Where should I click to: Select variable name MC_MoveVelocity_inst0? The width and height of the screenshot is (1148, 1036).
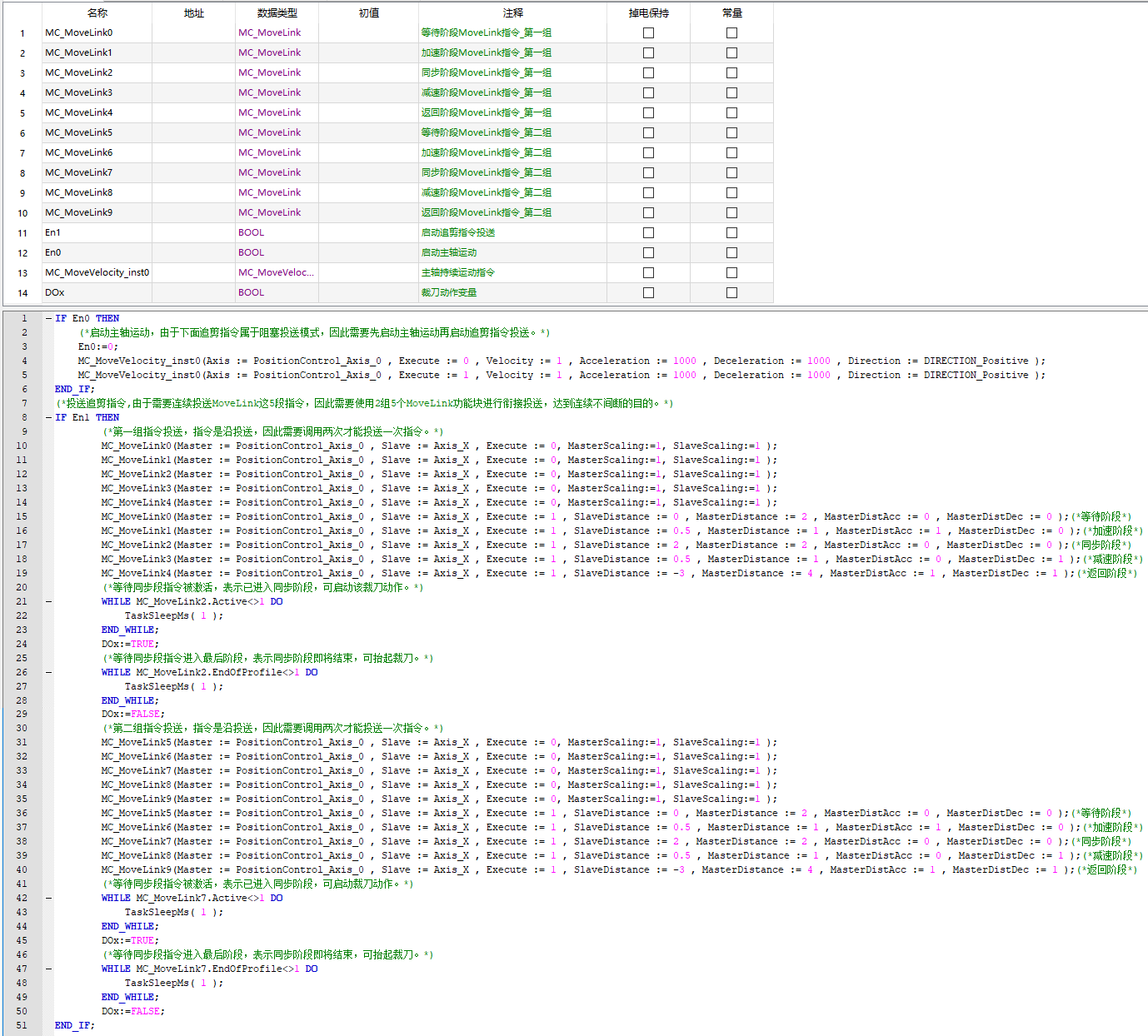coord(97,273)
